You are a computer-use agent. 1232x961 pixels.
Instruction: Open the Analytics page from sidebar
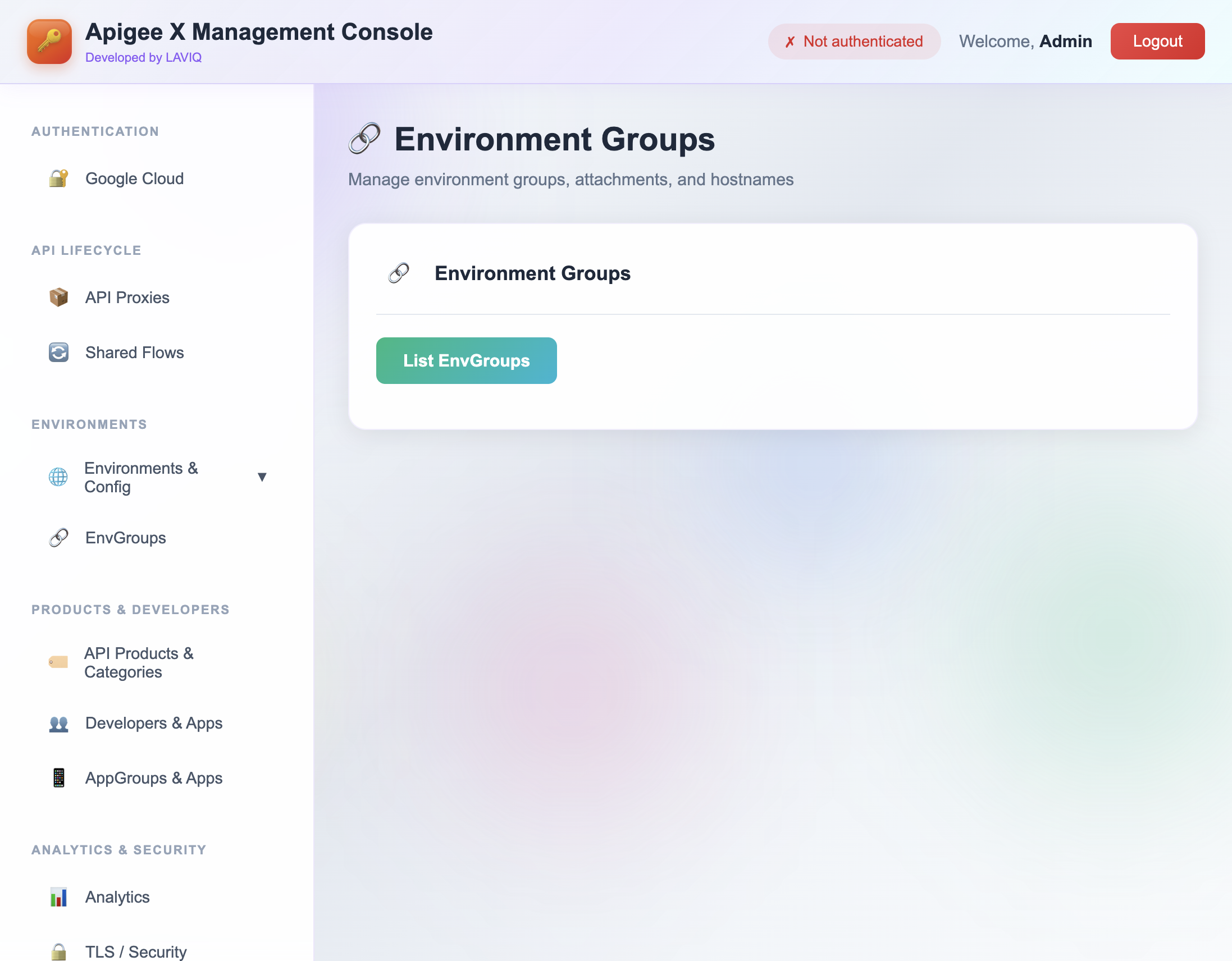pyautogui.click(x=117, y=896)
